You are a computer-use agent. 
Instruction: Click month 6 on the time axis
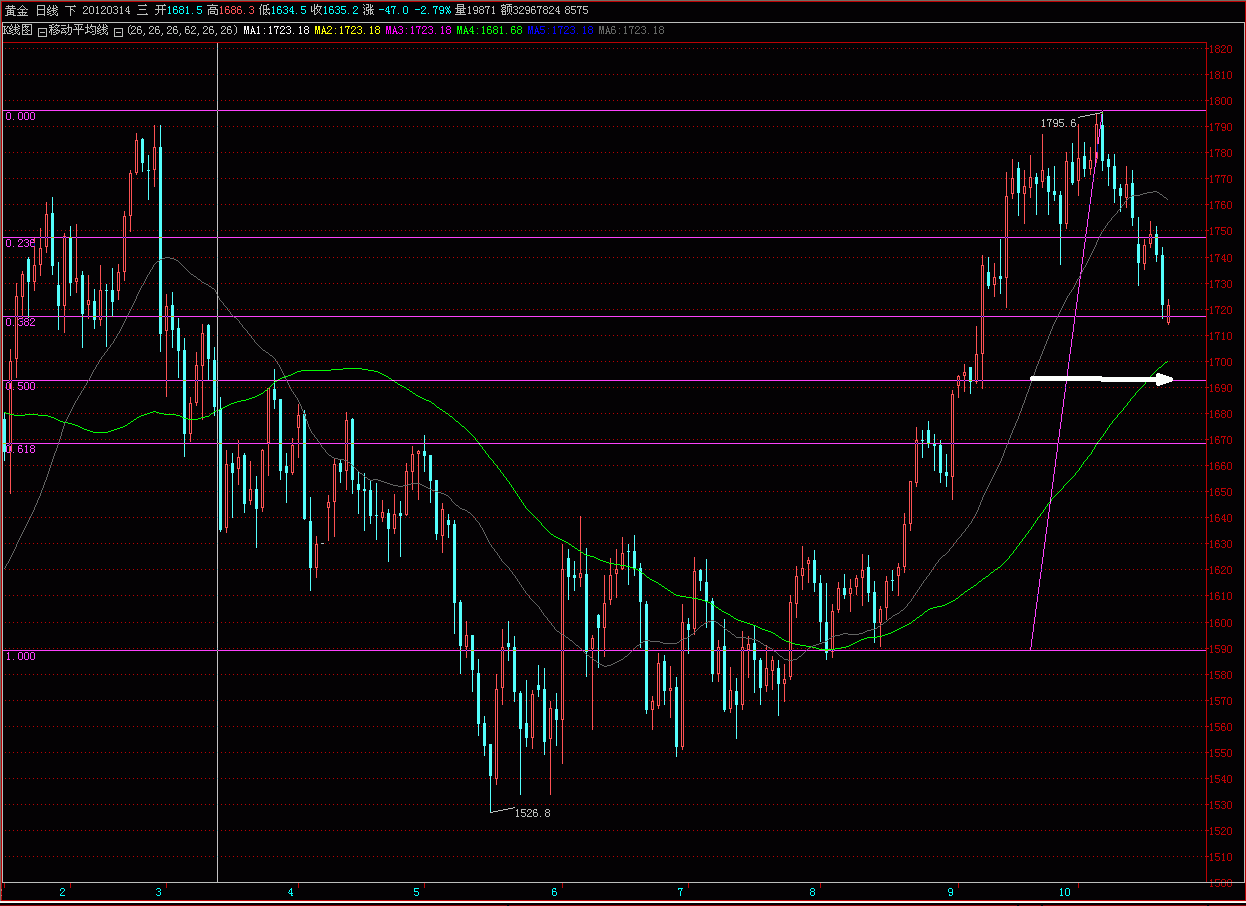554,891
